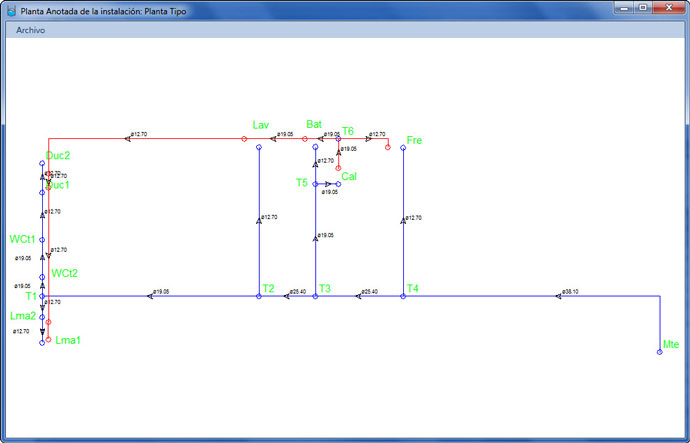The height and width of the screenshot is (443, 690).
Task: Select the Cal node circle
Action: [339, 184]
